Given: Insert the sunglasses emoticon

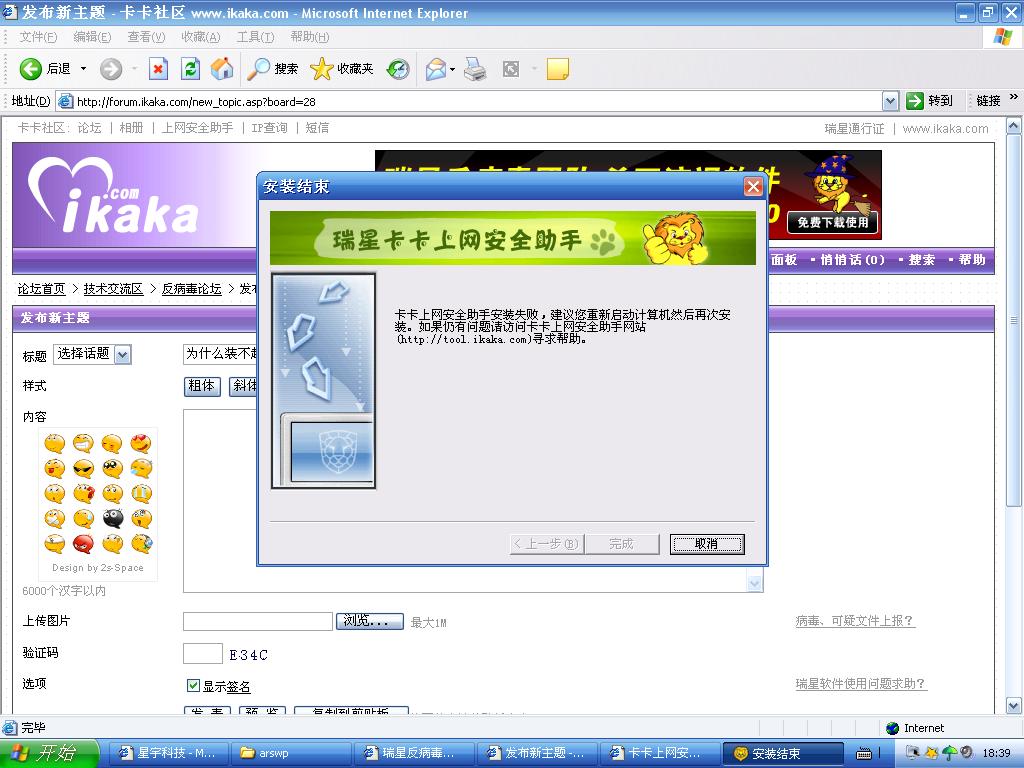Looking at the screenshot, I should (84, 468).
